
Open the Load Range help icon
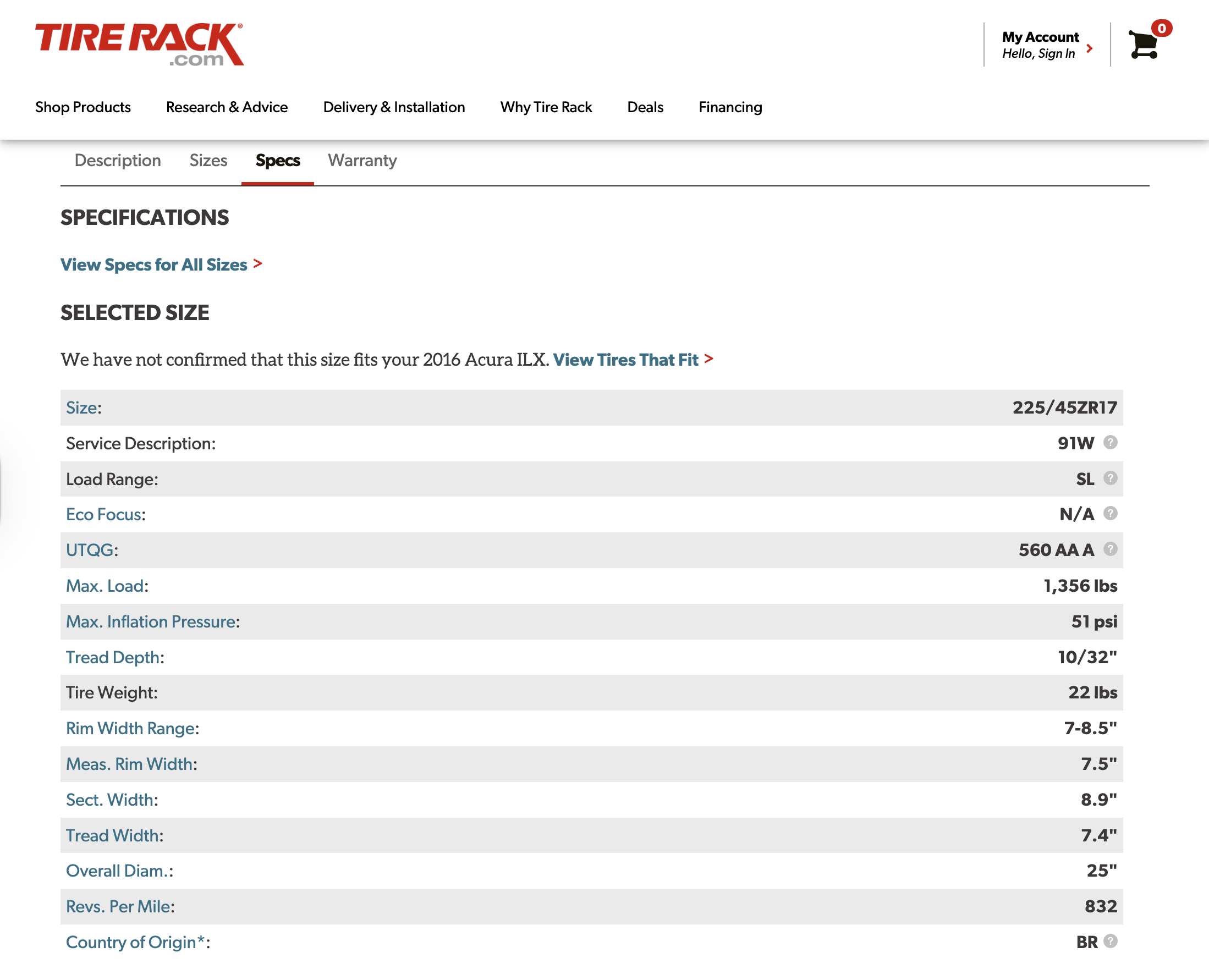[1109, 479]
